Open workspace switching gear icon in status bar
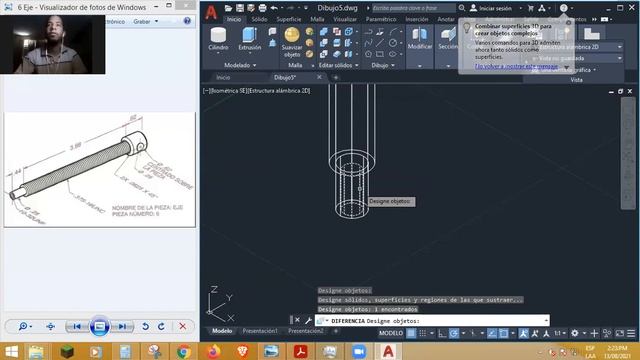The height and width of the screenshot is (360, 640). (575, 333)
